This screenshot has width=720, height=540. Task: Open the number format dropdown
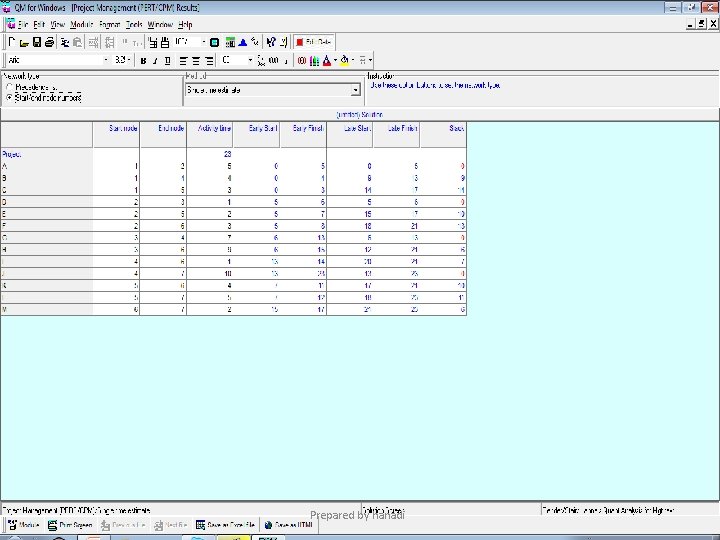(250, 60)
